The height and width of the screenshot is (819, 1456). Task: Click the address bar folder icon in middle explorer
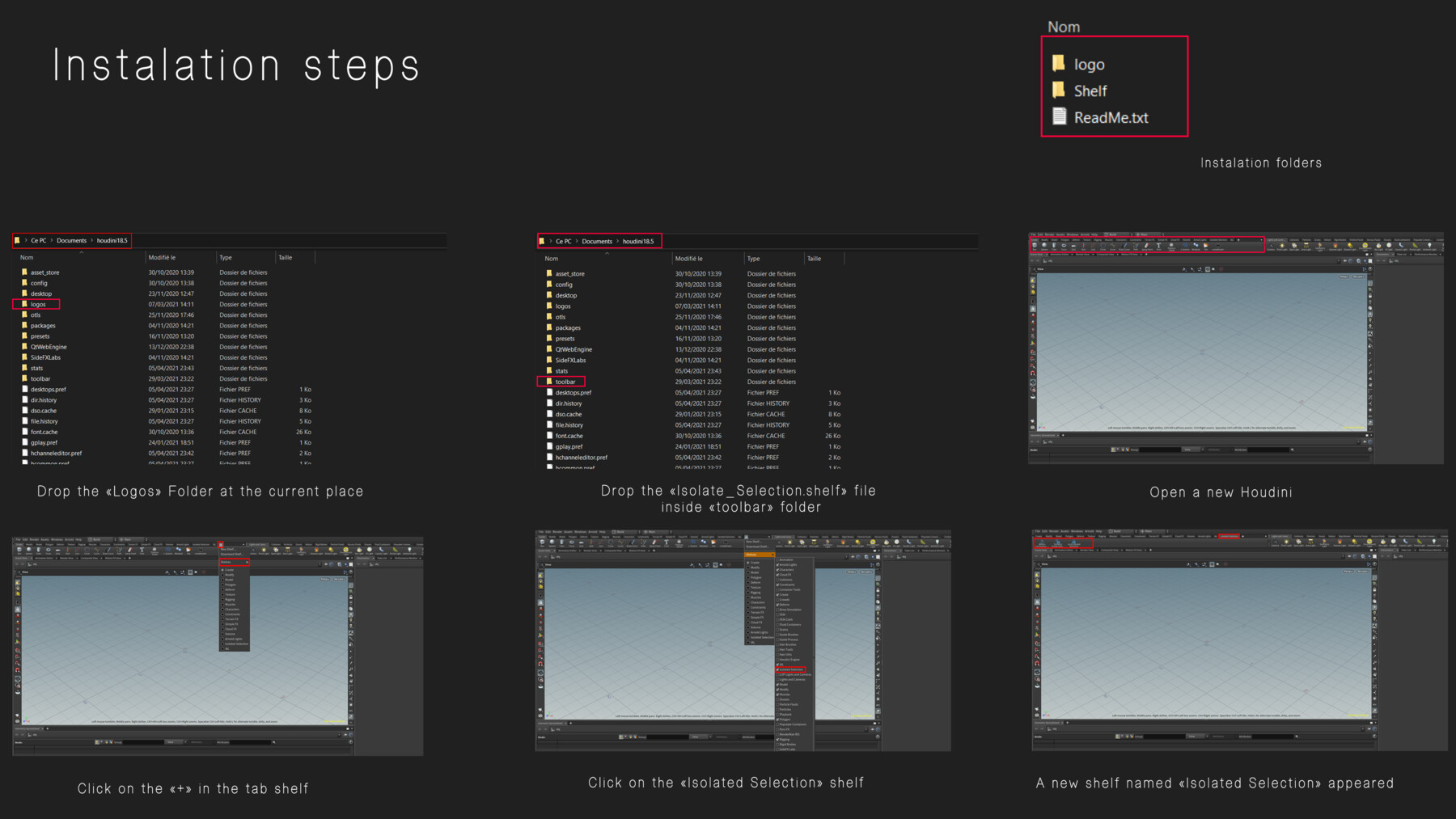542,241
